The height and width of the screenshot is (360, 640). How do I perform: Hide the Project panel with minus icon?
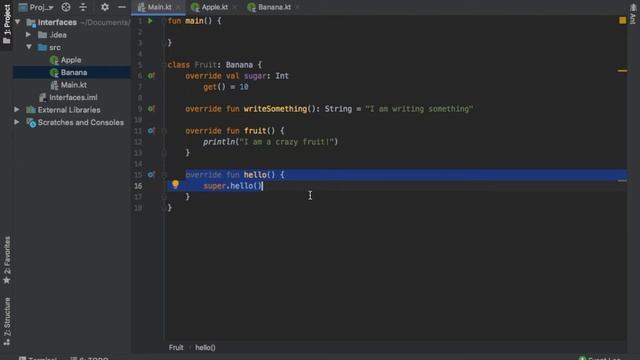(x=122, y=7)
